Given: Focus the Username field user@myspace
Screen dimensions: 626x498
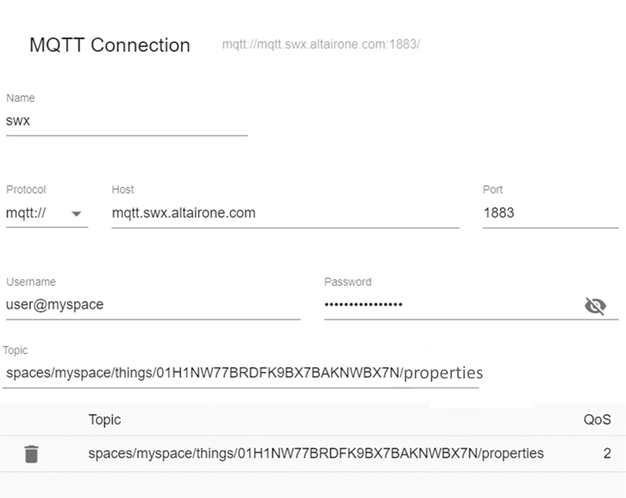Looking at the screenshot, I should tap(153, 304).
